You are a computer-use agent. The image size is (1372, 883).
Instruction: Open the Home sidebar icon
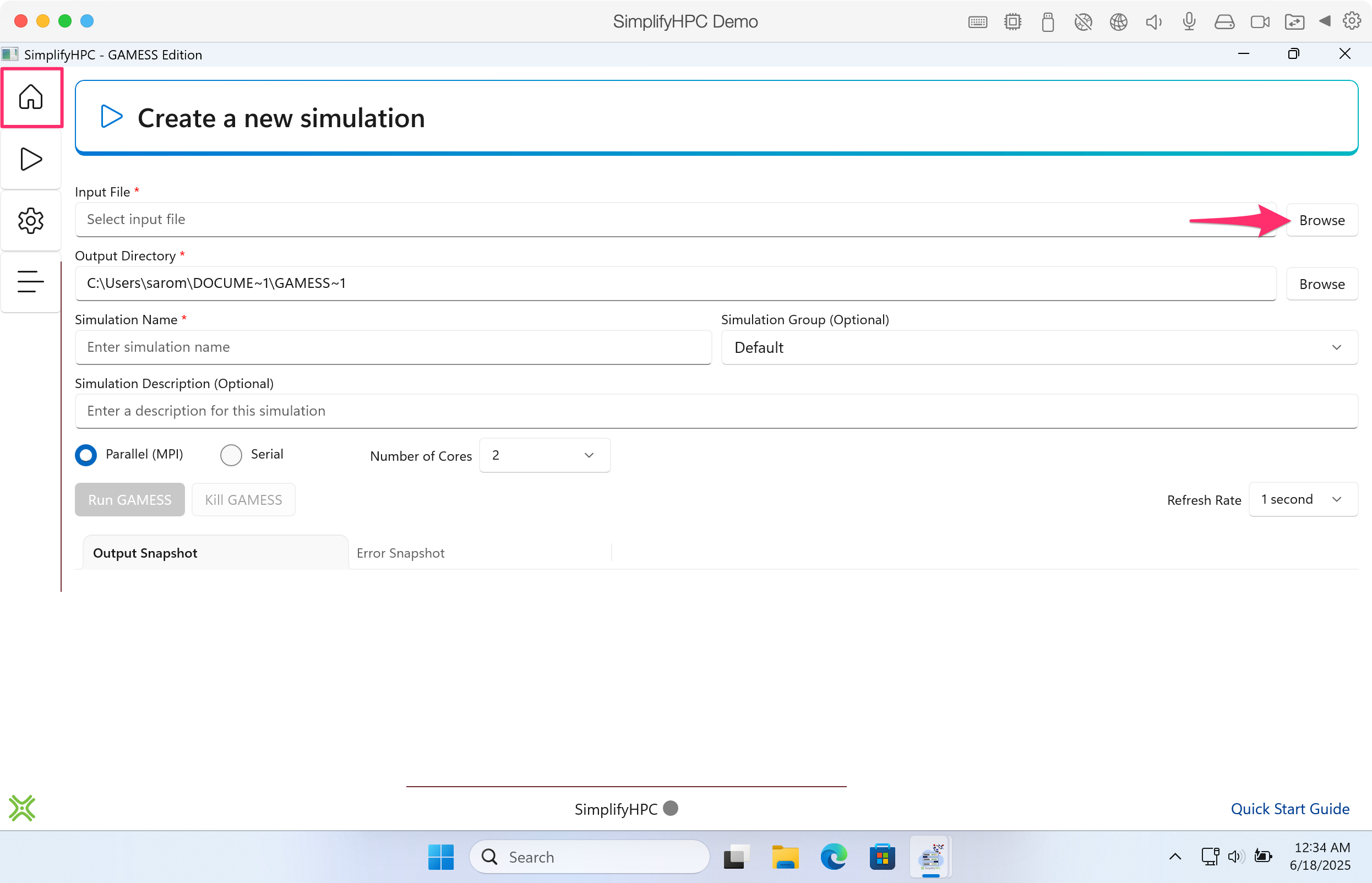tap(31, 97)
